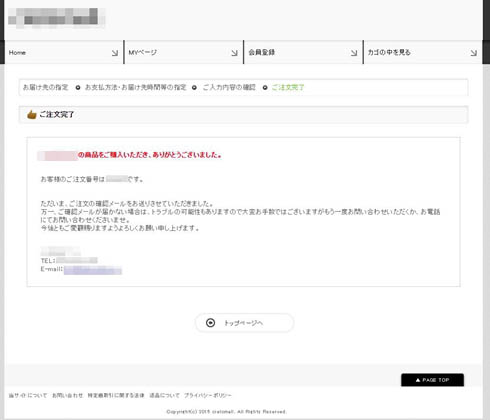Click the arrow icon beside 会員登録
This screenshot has height=420, width=490.
click(354, 53)
